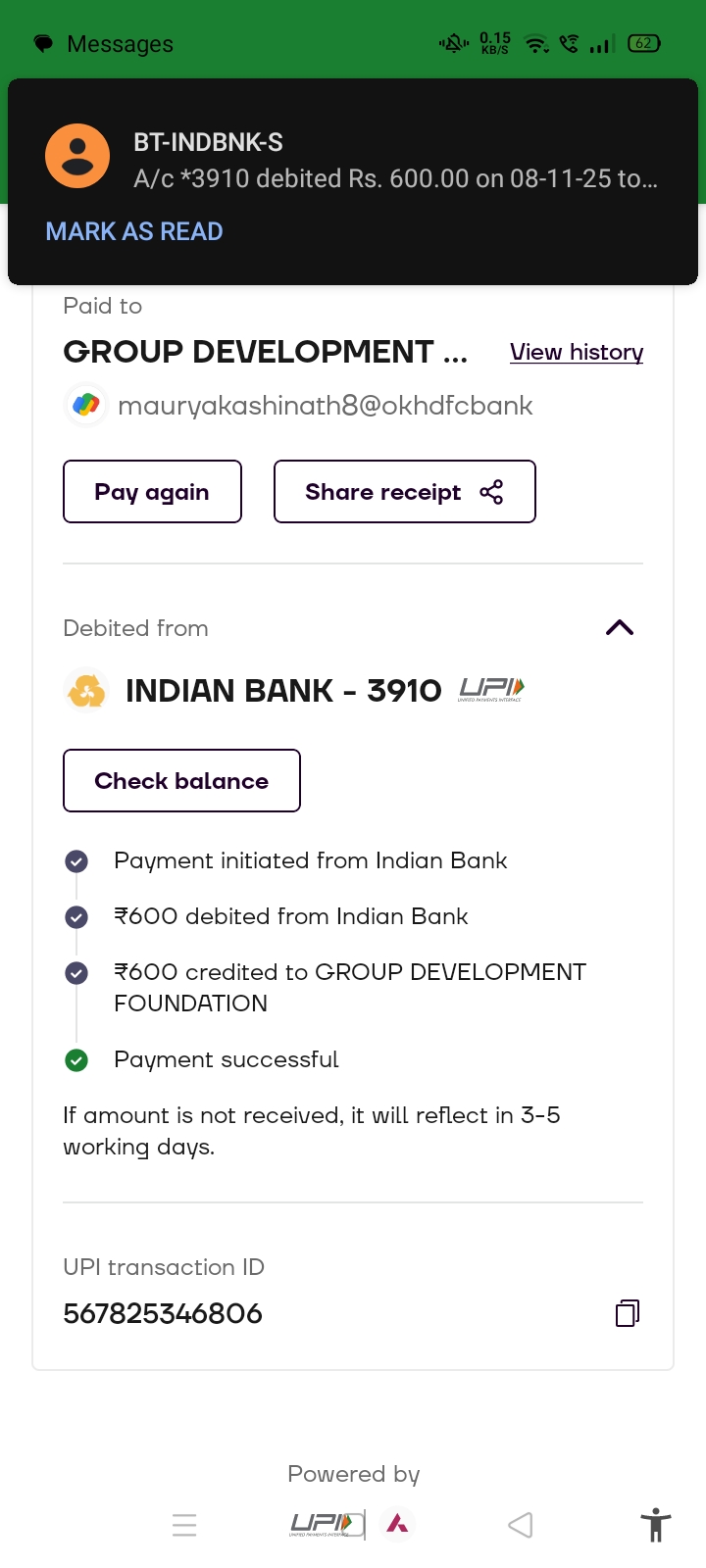Open recent apps with the menu icon
This screenshot has height=1568, width=706.
pyautogui.click(x=184, y=1525)
